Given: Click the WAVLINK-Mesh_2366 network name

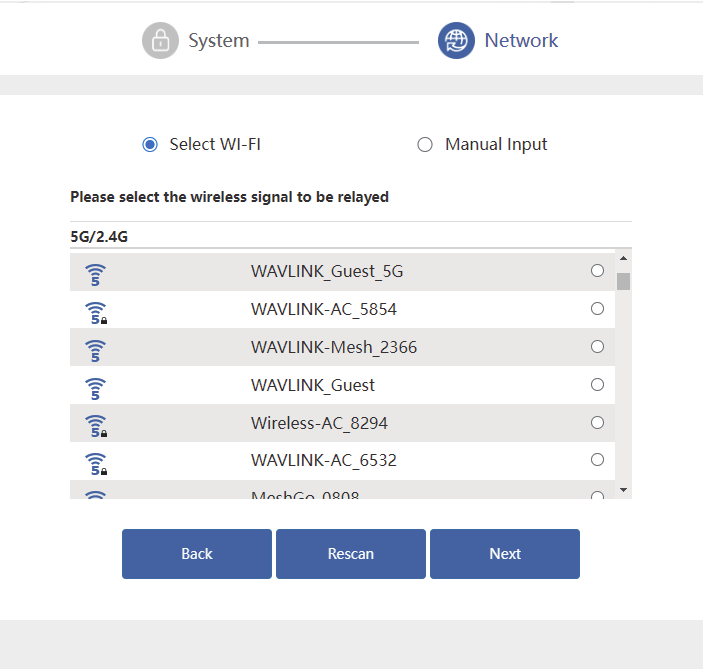Looking at the screenshot, I should 334,348.
